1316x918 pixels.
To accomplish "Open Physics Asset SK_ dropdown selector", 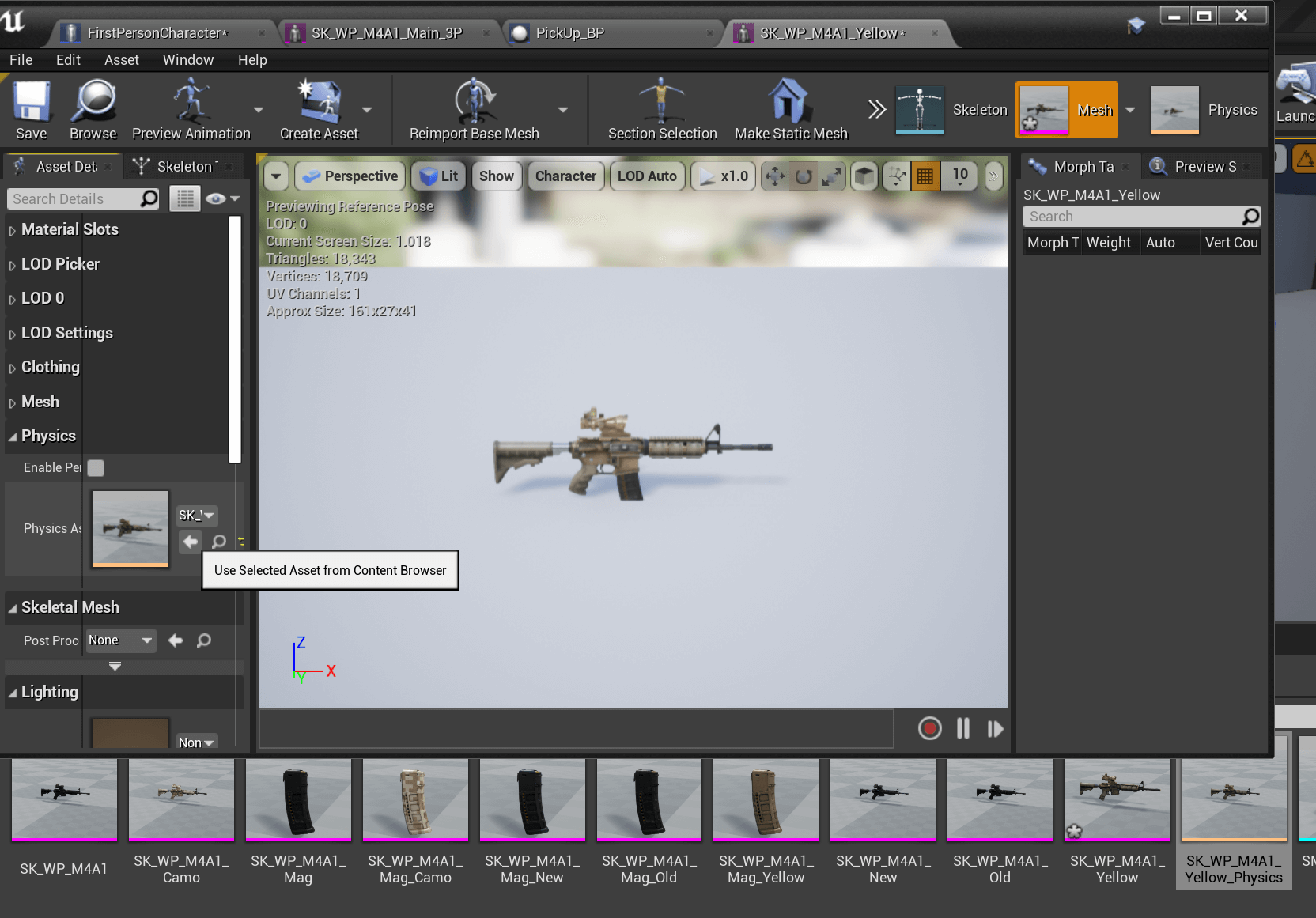I will [196, 516].
